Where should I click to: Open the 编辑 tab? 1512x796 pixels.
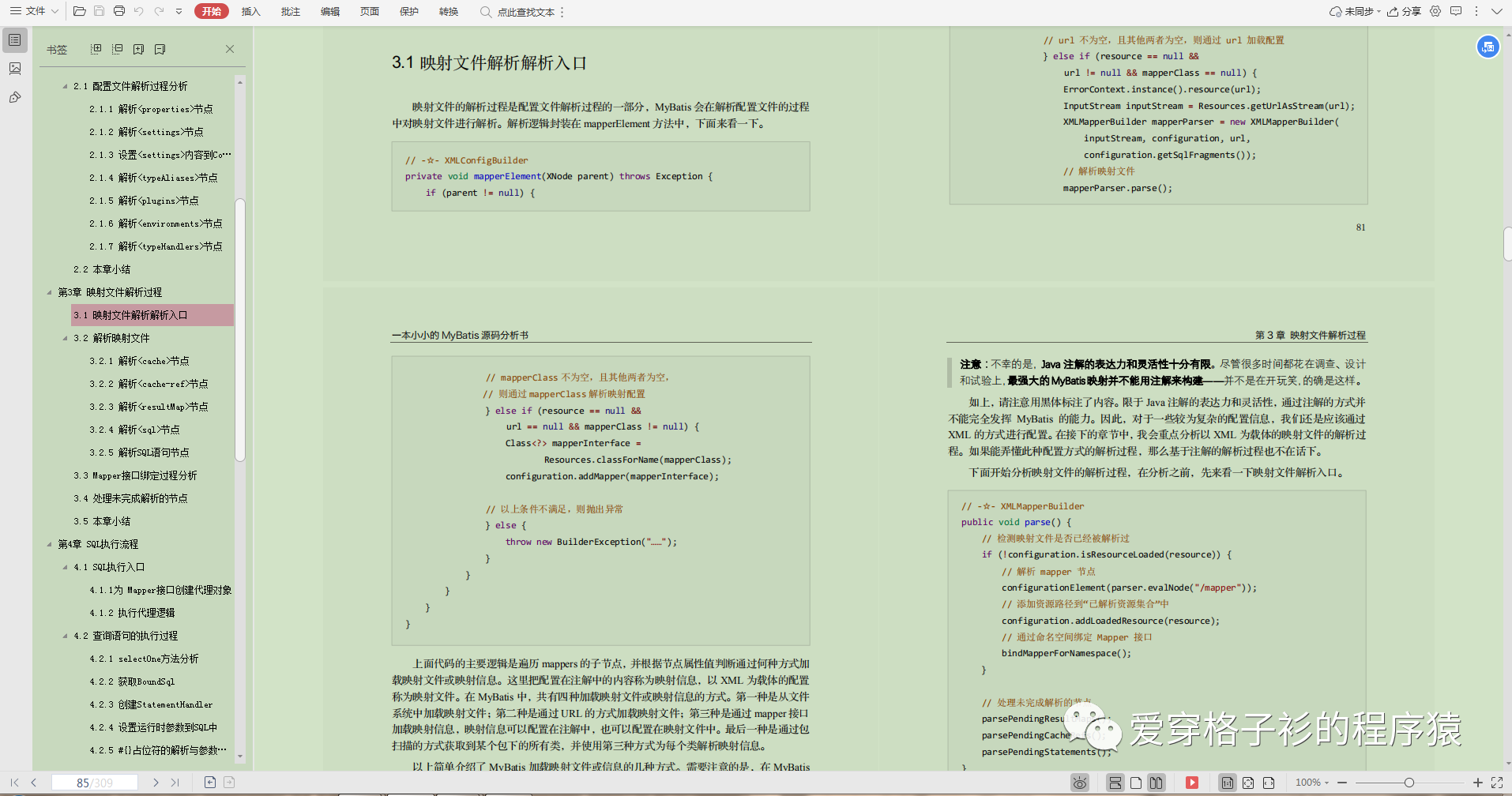point(330,11)
